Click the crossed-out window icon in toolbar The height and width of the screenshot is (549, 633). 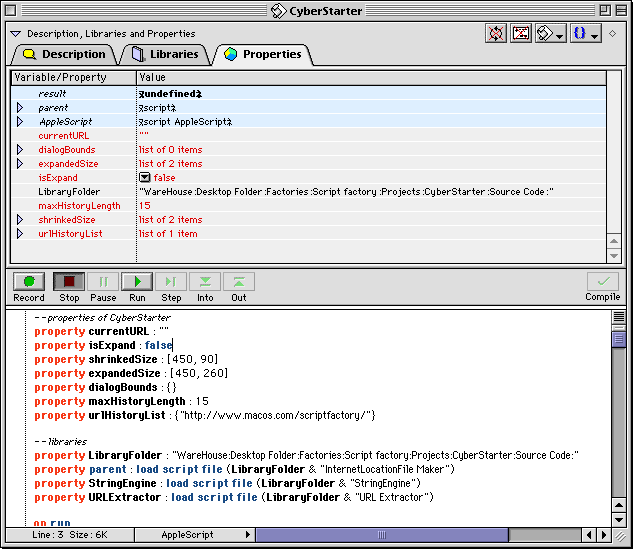coord(521,33)
